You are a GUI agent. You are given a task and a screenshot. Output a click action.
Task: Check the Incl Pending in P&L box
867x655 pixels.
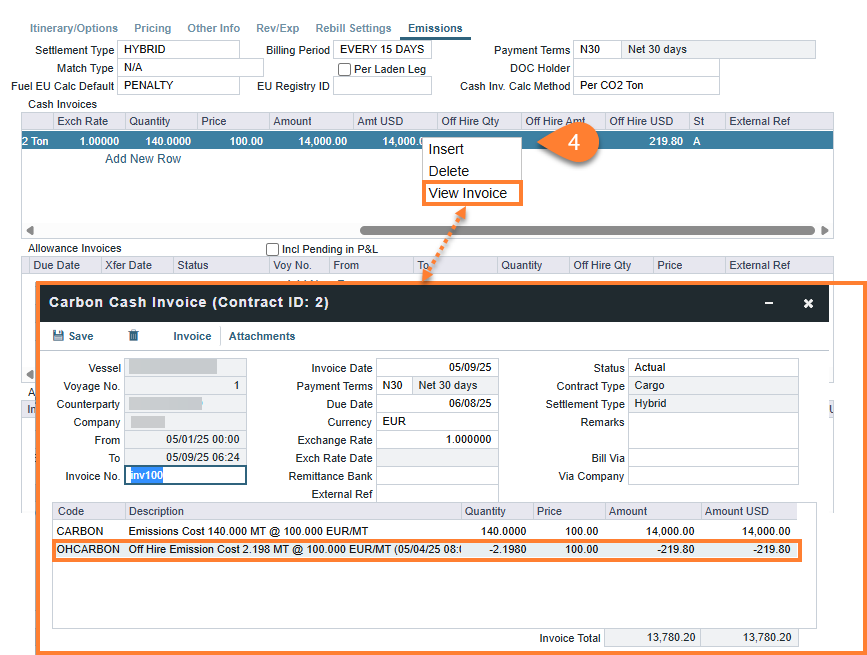272,249
